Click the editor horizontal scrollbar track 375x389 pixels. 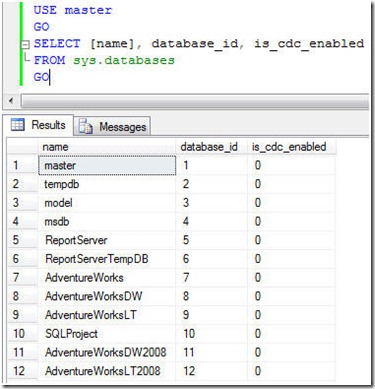click(x=195, y=101)
